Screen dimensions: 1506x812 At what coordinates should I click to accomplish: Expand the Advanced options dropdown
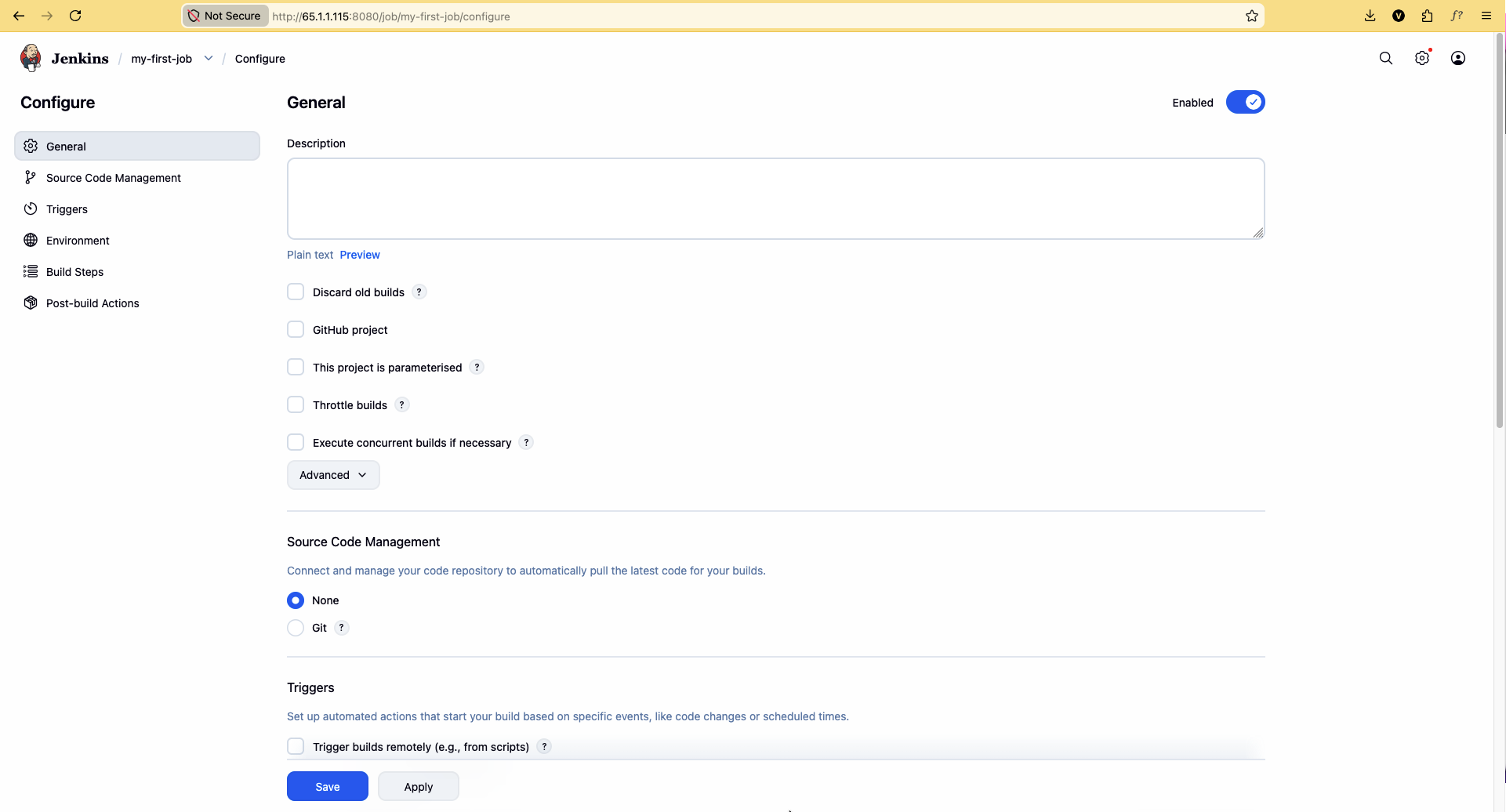tap(333, 475)
